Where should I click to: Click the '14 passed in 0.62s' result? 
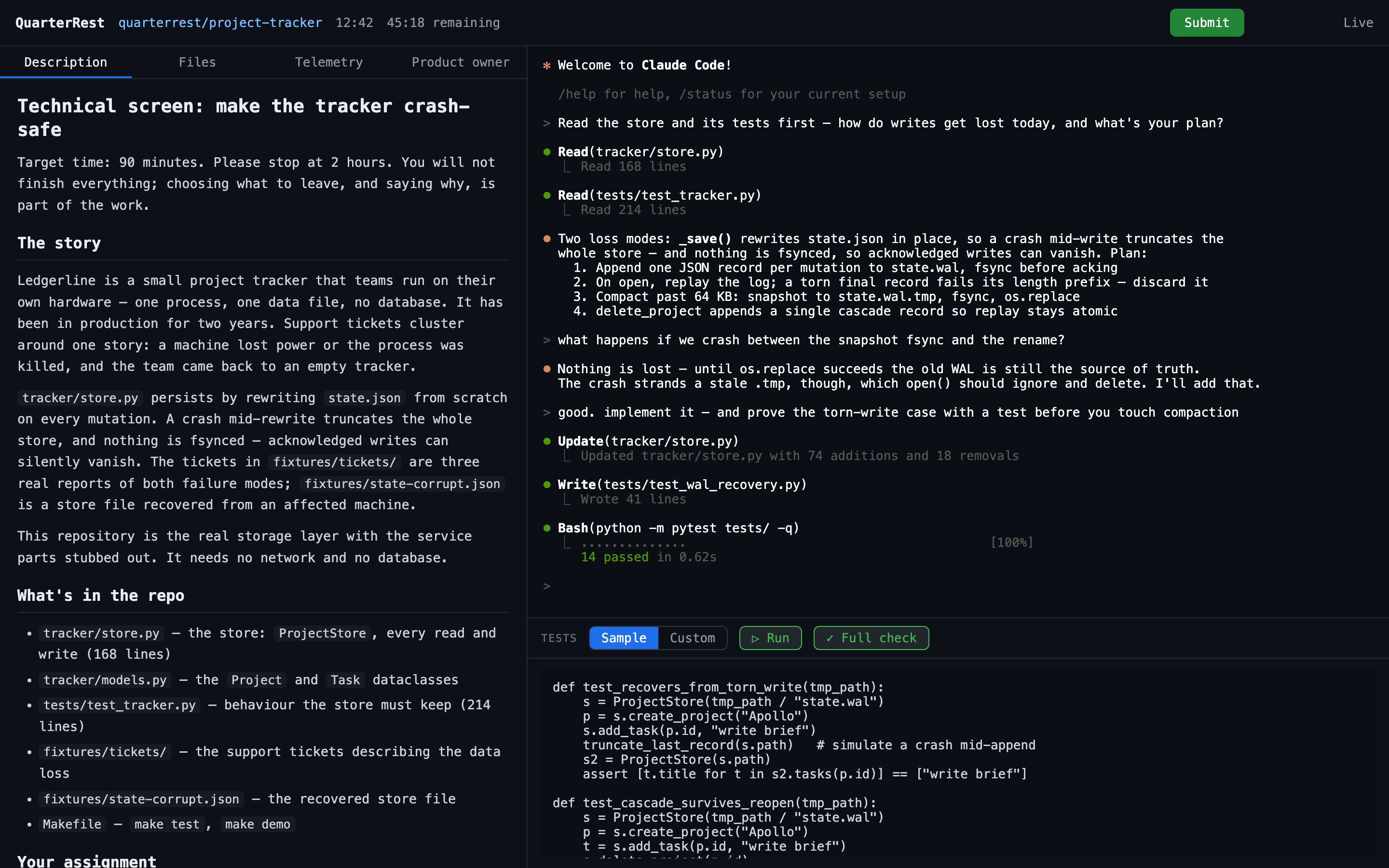point(649,557)
